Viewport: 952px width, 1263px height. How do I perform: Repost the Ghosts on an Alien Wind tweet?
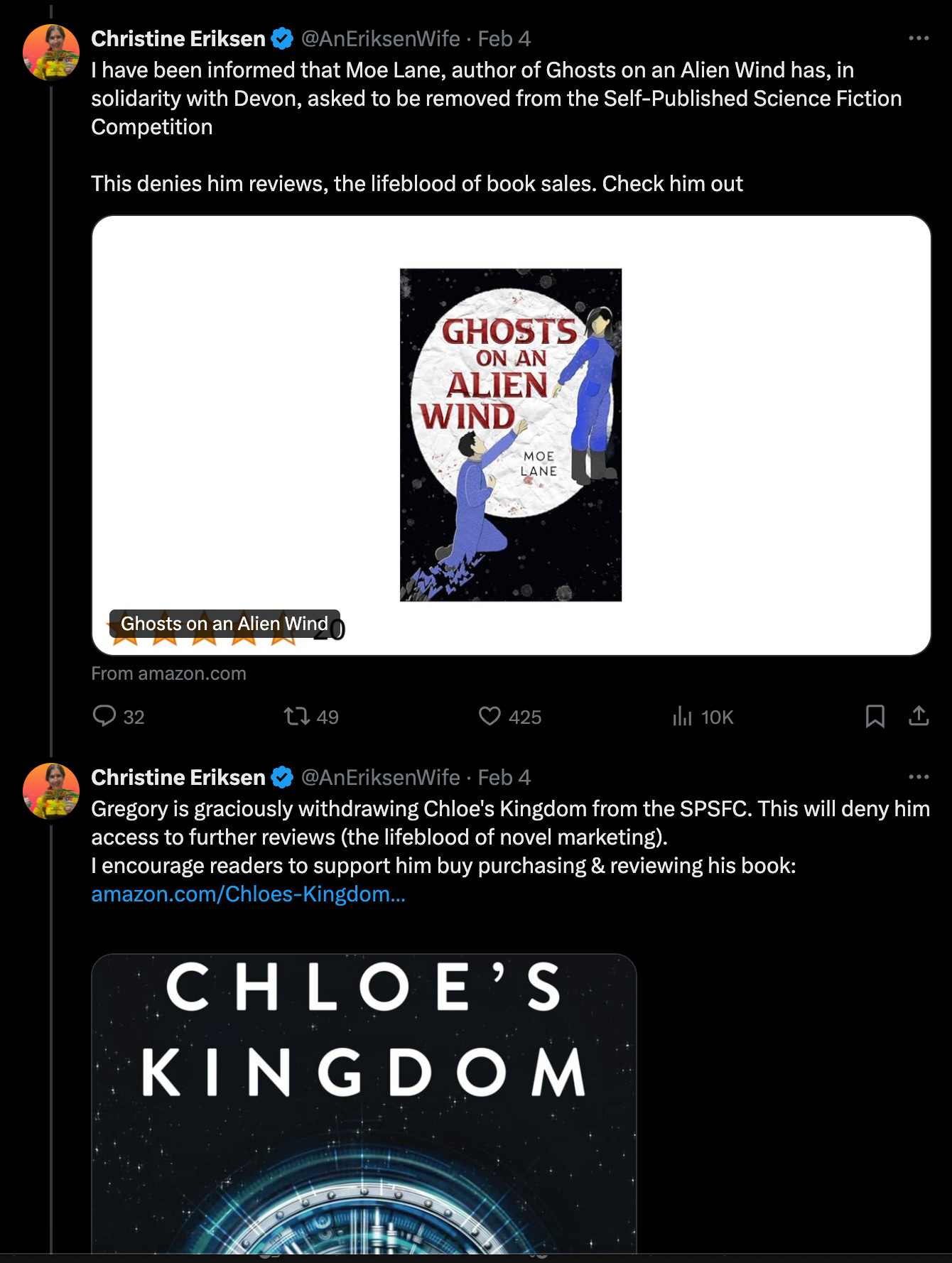tap(311, 716)
